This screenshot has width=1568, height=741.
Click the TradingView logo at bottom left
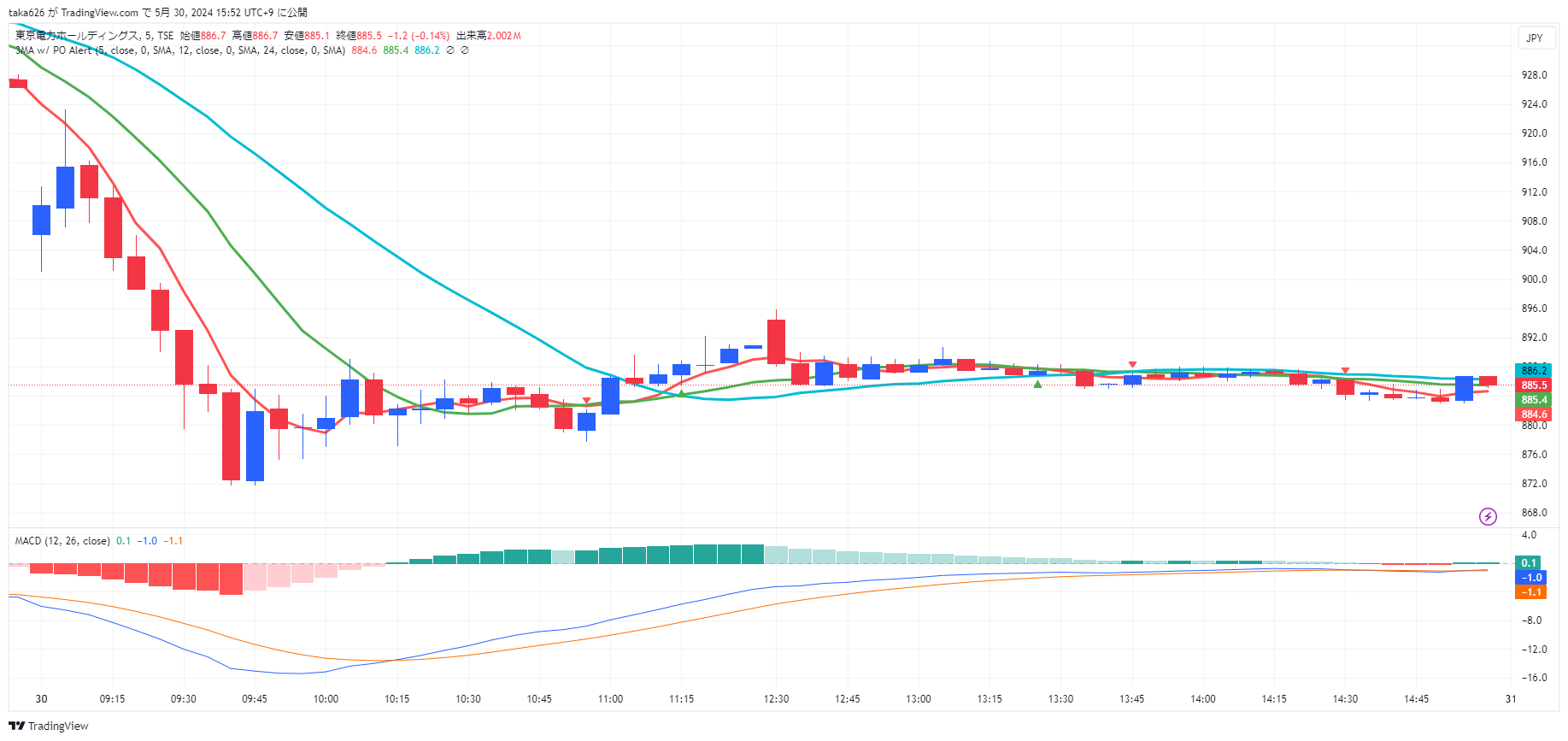point(49,726)
